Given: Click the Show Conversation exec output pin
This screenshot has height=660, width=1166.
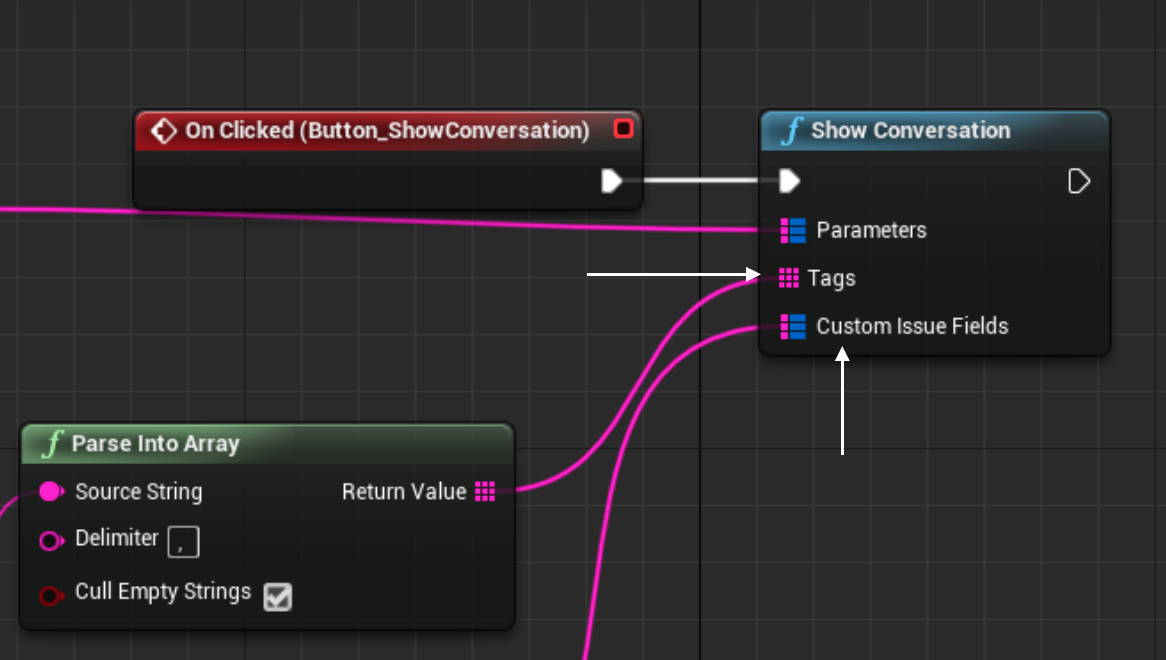Looking at the screenshot, I should pyautogui.click(x=1079, y=181).
